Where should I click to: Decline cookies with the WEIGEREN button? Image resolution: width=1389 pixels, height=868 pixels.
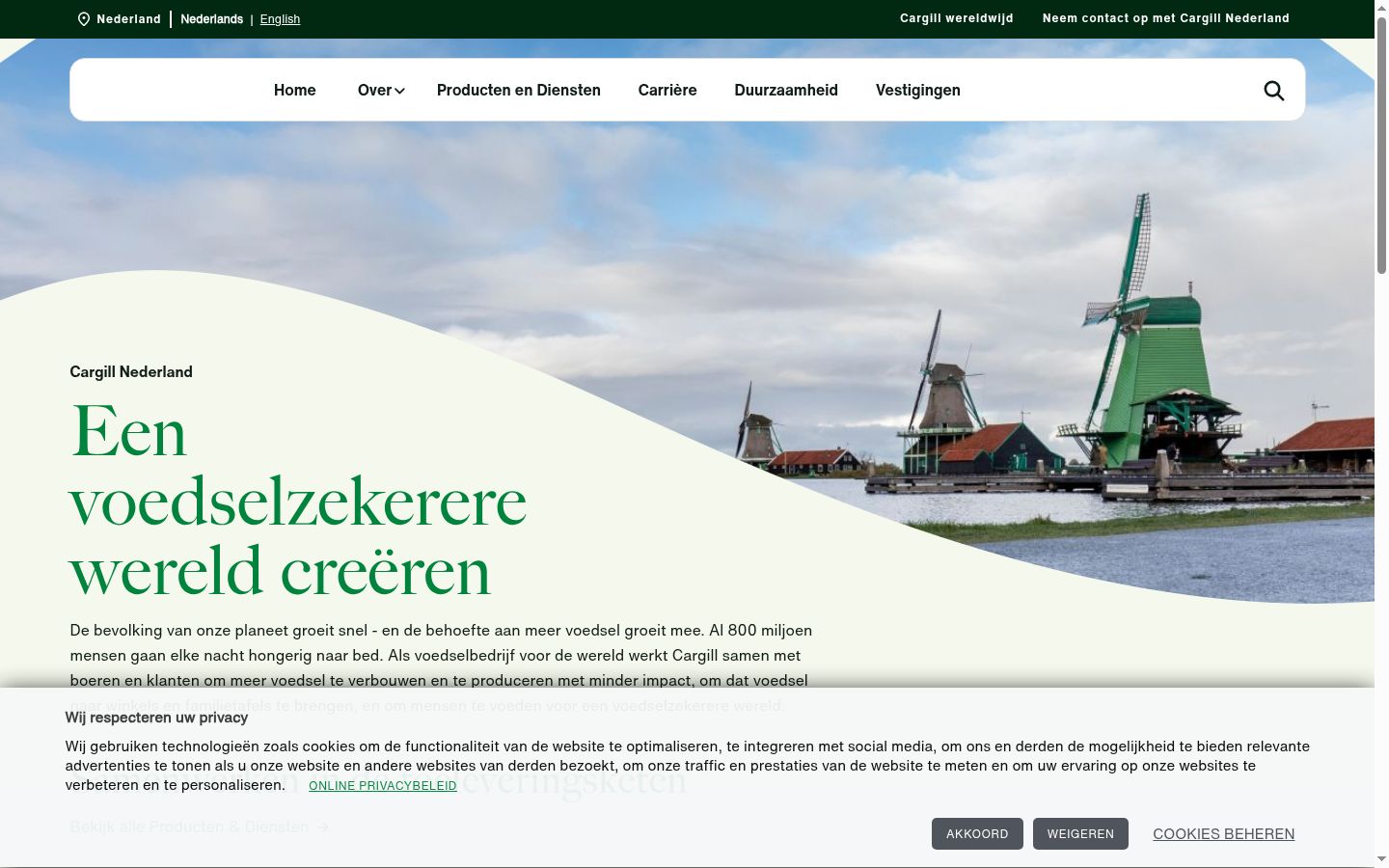[x=1080, y=834]
